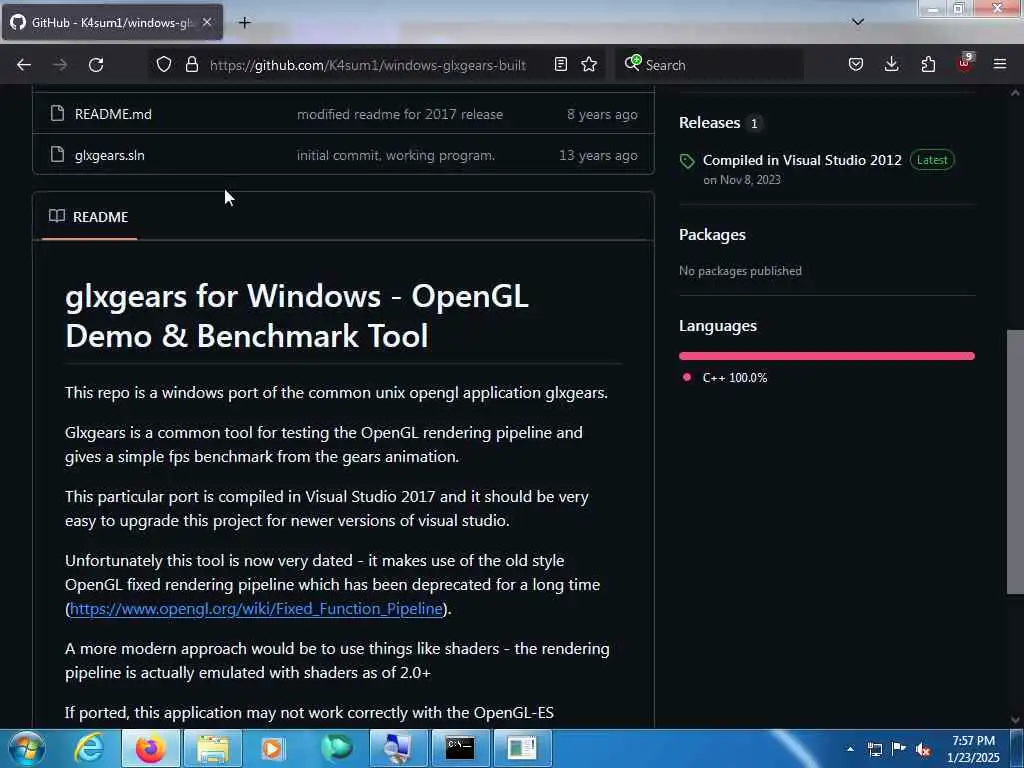The image size is (1024, 768).
Task: Open the Packages heading link
Action: pyautogui.click(x=712, y=234)
